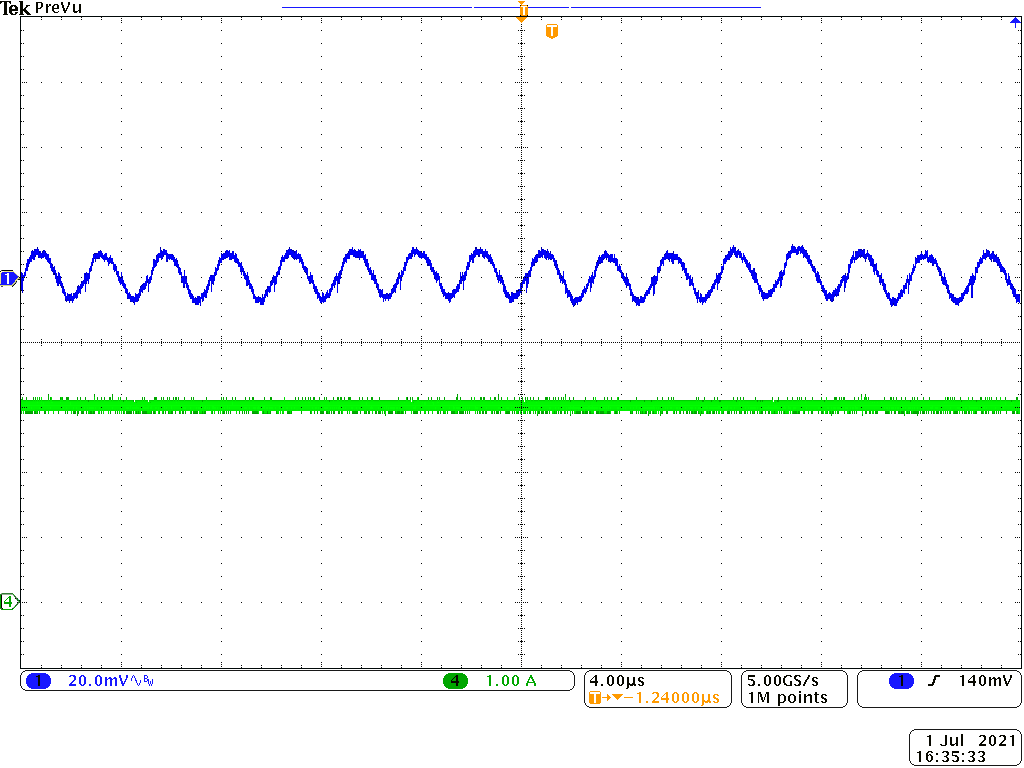Click the 1.00 A channel 4 scale readout

[x=510, y=681]
